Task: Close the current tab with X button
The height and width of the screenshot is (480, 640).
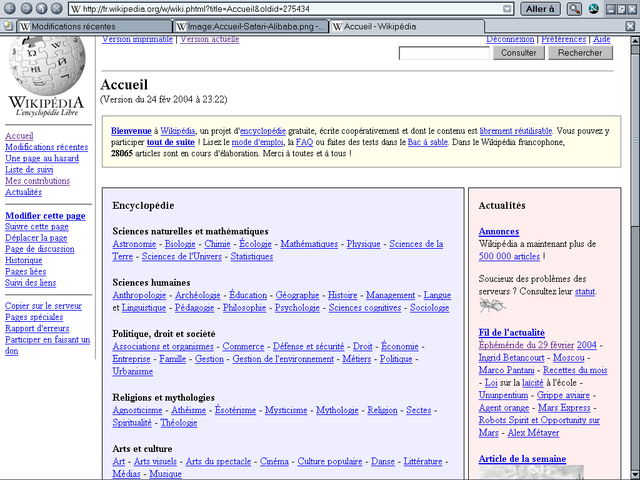Action: [631, 26]
